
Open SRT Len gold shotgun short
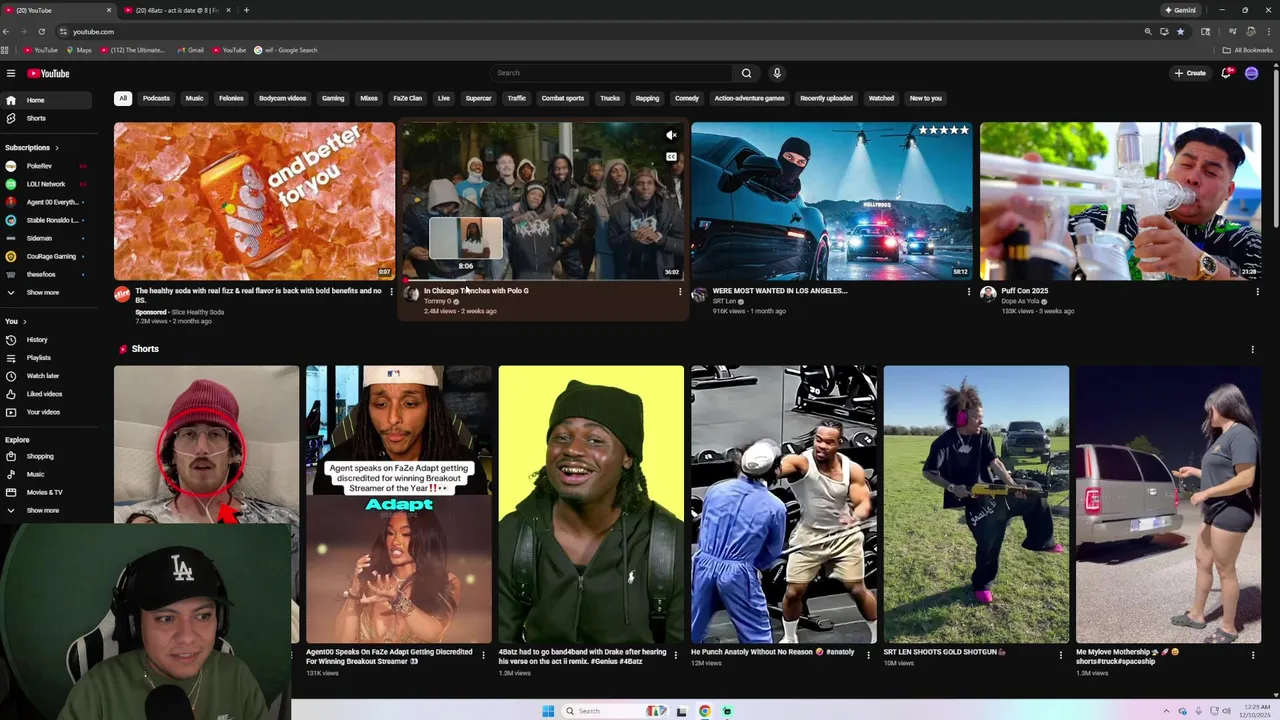tap(976, 504)
